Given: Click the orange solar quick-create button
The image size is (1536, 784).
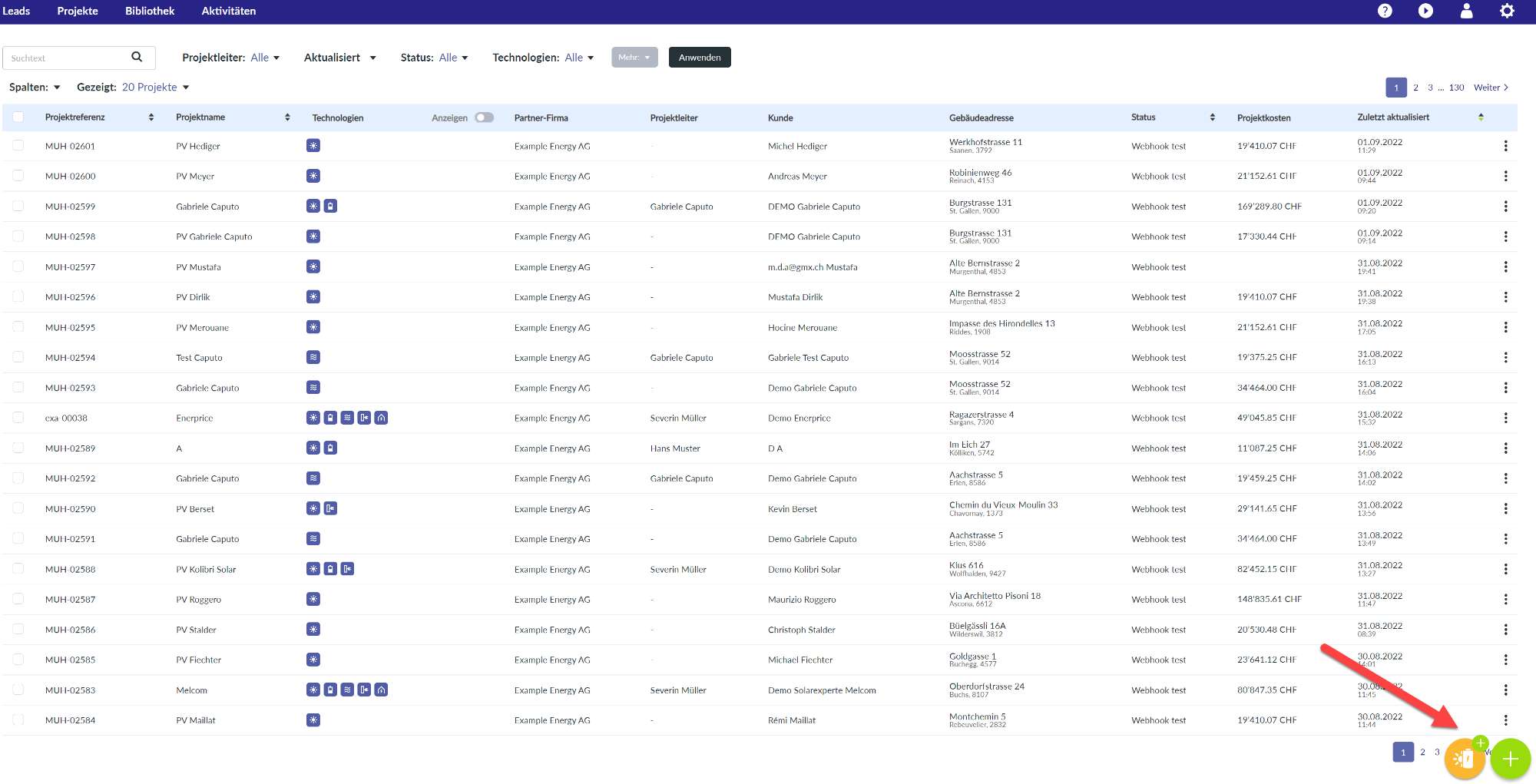Looking at the screenshot, I should click(x=1464, y=759).
